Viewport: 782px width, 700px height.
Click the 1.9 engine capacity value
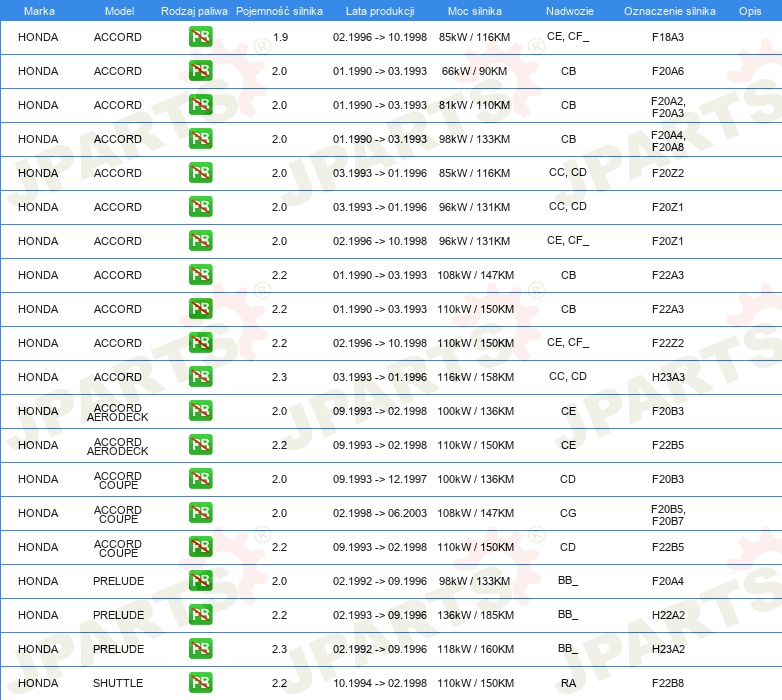[x=280, y=37]
